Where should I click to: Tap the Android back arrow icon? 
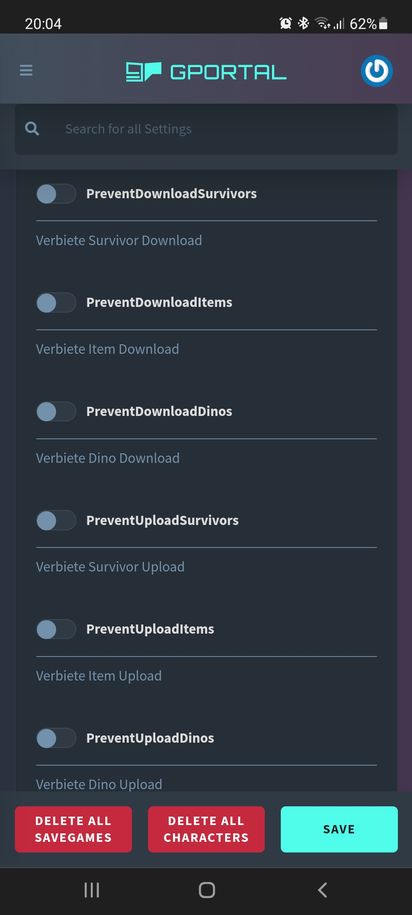pyautogui.click(x=322, y=890)
